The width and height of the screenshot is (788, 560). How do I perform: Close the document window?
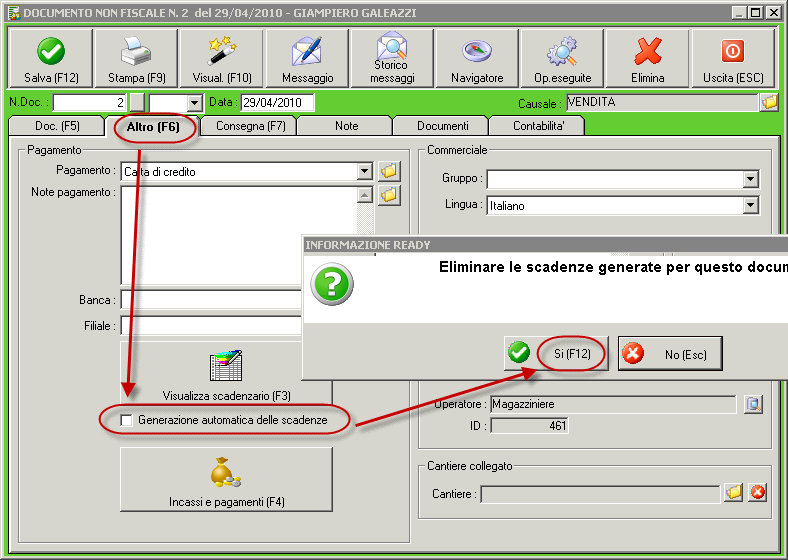pyautogui.click(x=773, y=13)
